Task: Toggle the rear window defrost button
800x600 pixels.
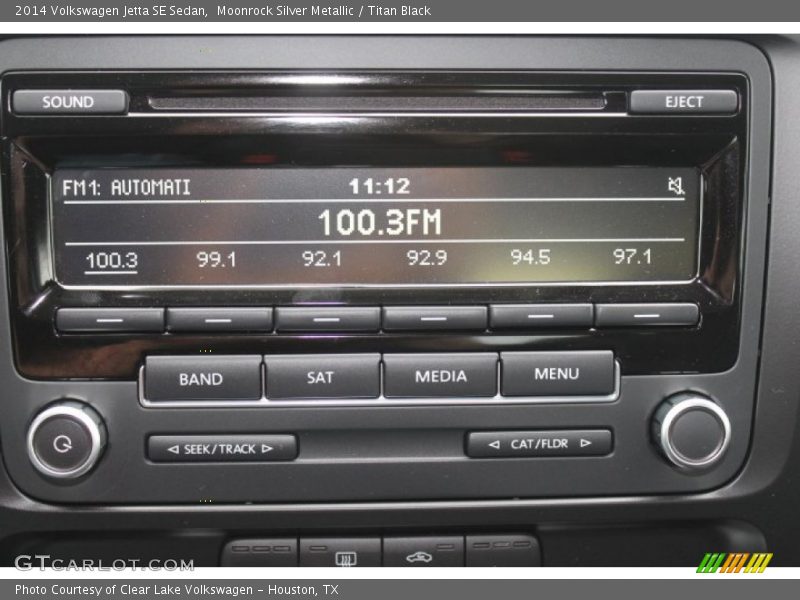Action: click(x=340, y=552)
